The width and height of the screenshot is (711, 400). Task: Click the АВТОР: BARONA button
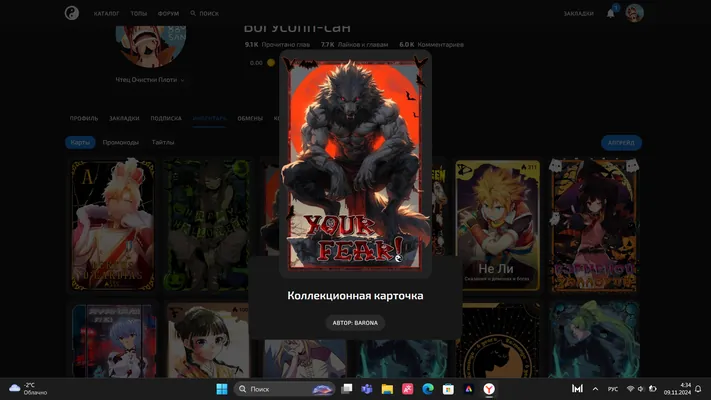[x=355, y=323]
